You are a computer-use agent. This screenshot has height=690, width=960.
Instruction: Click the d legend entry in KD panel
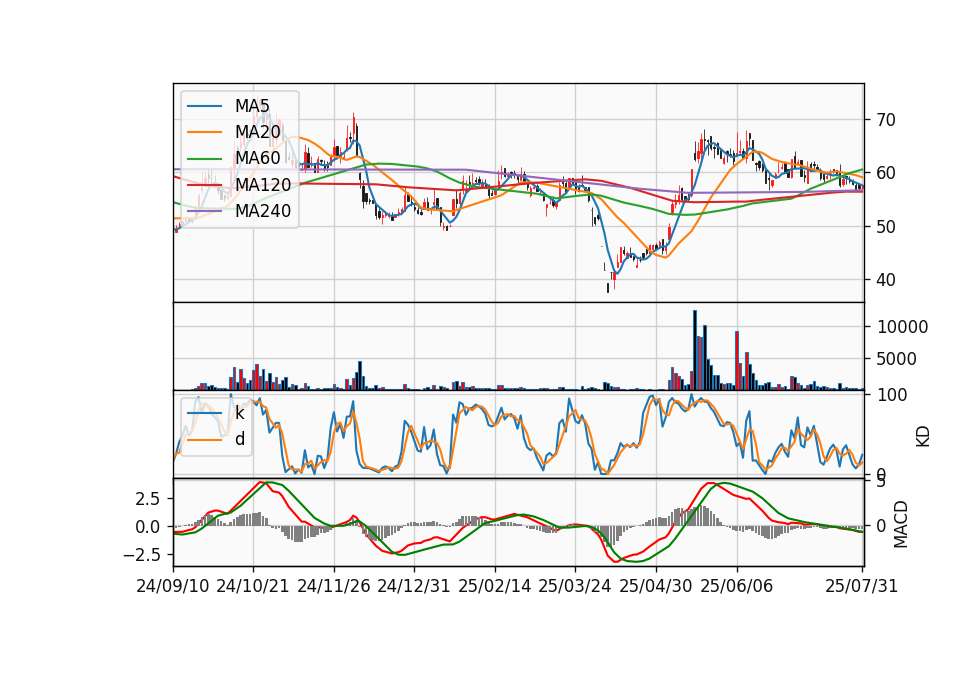pos(216,439)
